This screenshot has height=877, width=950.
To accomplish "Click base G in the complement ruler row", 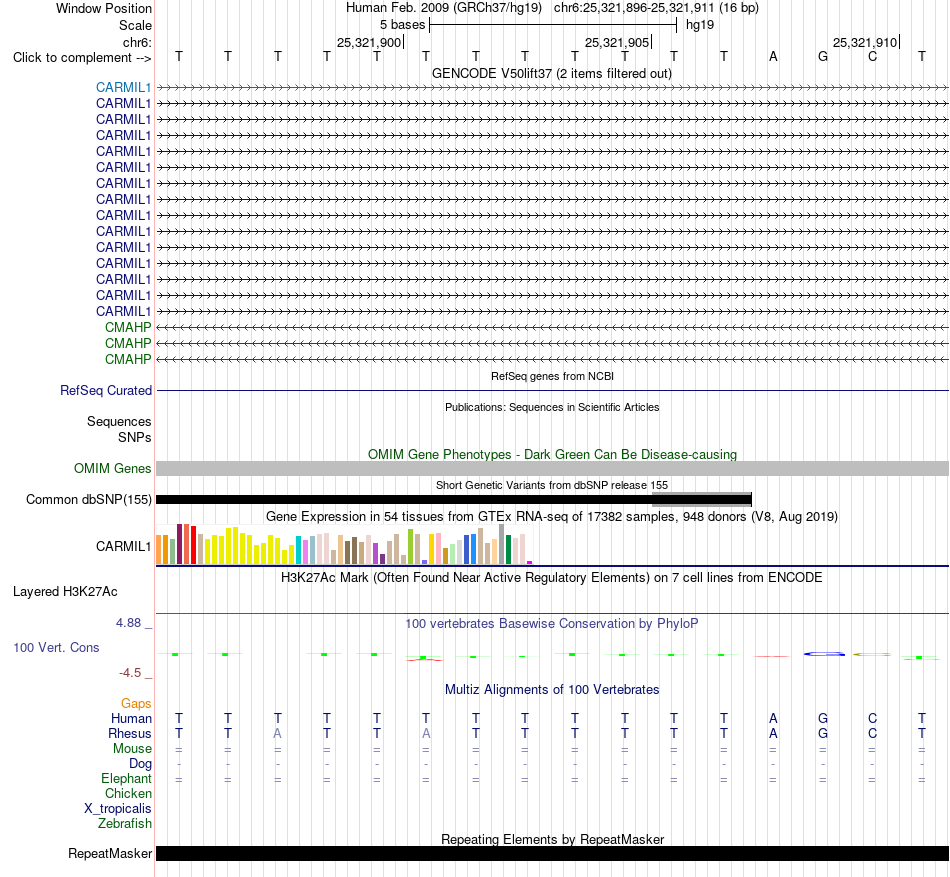I will pos(823,56).
